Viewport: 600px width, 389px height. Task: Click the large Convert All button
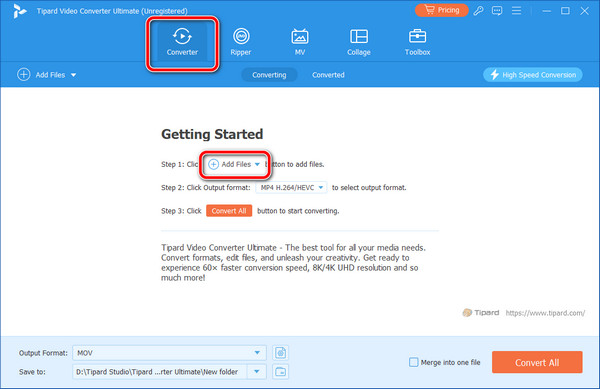pyautogui.click(x=537, y=362)
